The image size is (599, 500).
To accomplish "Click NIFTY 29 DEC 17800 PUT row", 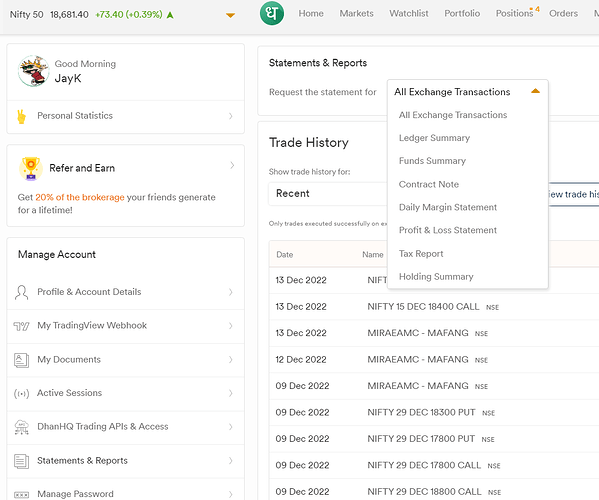I will (x=434, y=439).
